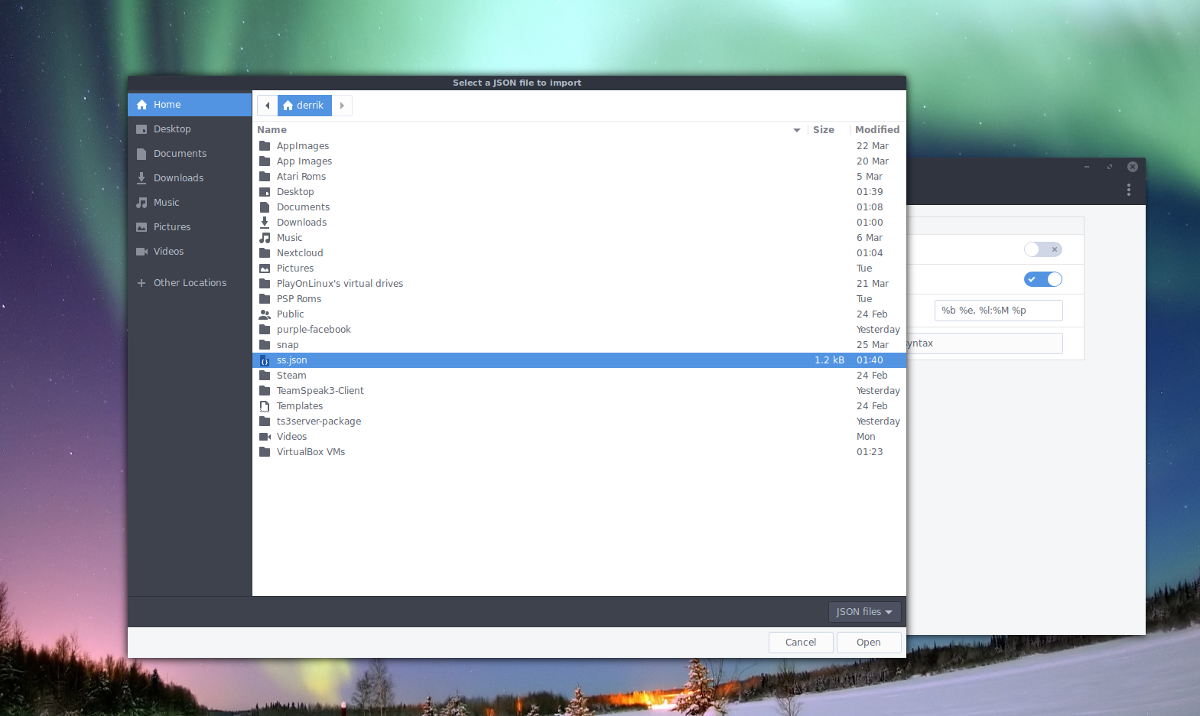Click the Desktop folder icon in the file list

click(267, 191)
